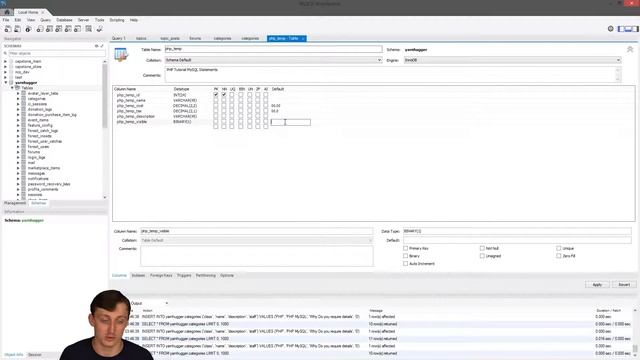
Task: Click the create new schema toolbar icon
Action: pos(40,29)
